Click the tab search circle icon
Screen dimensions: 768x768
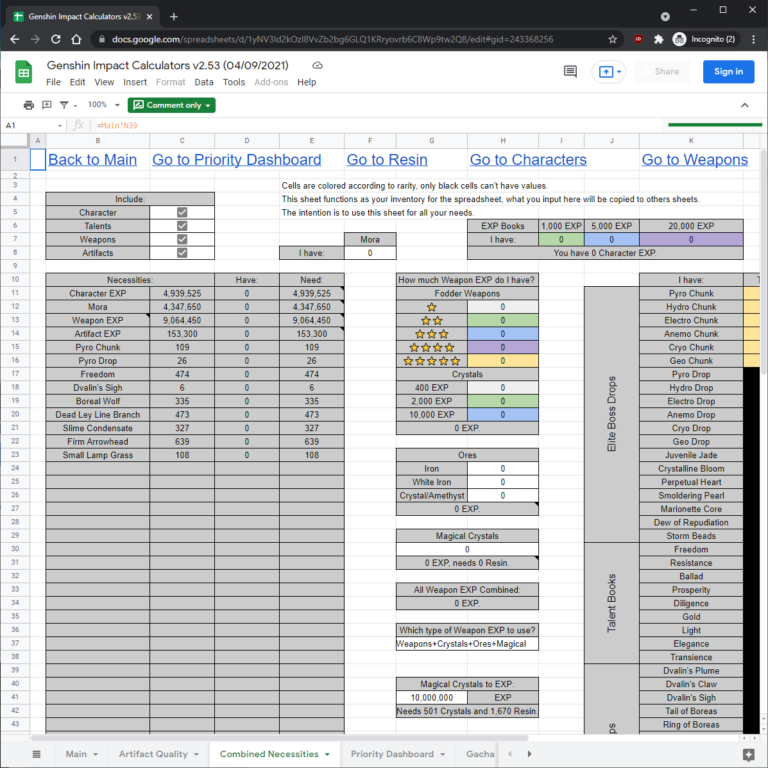click(665, 17)
